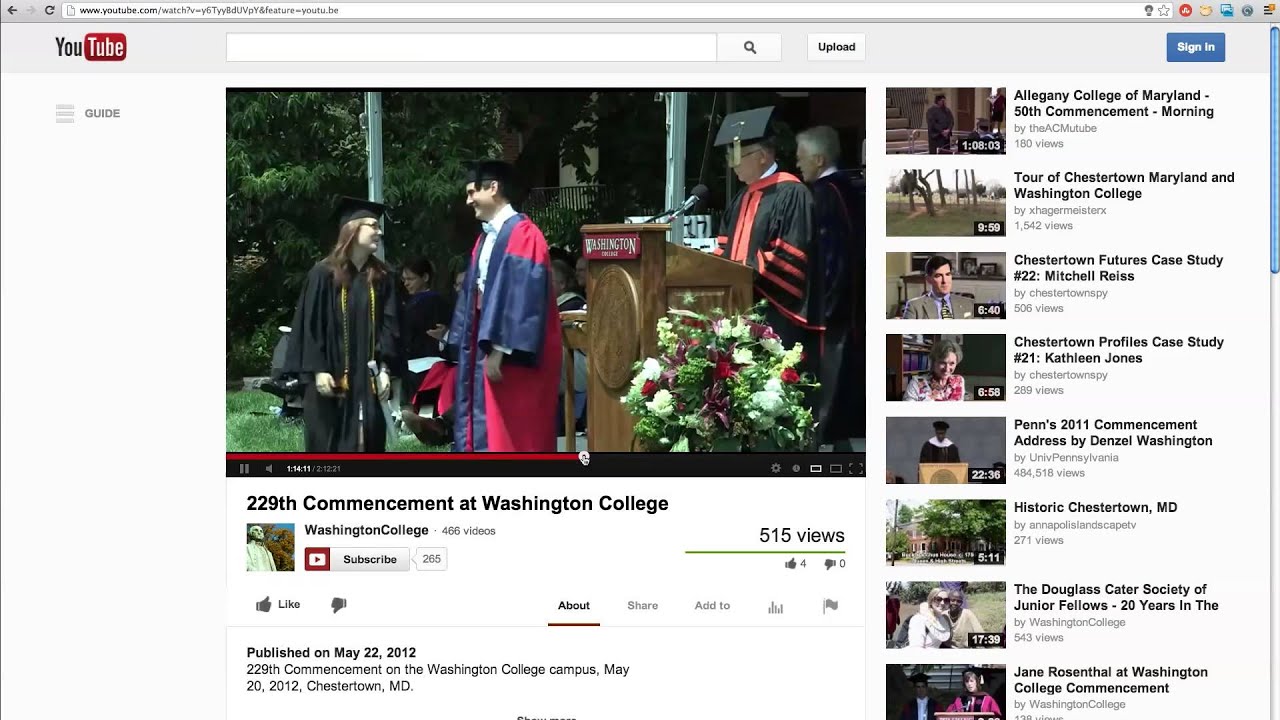Viewport: 1280px width, 720px height.
Task: Click the gray circular arrow extension icon
Action: tap(1247, 10)
